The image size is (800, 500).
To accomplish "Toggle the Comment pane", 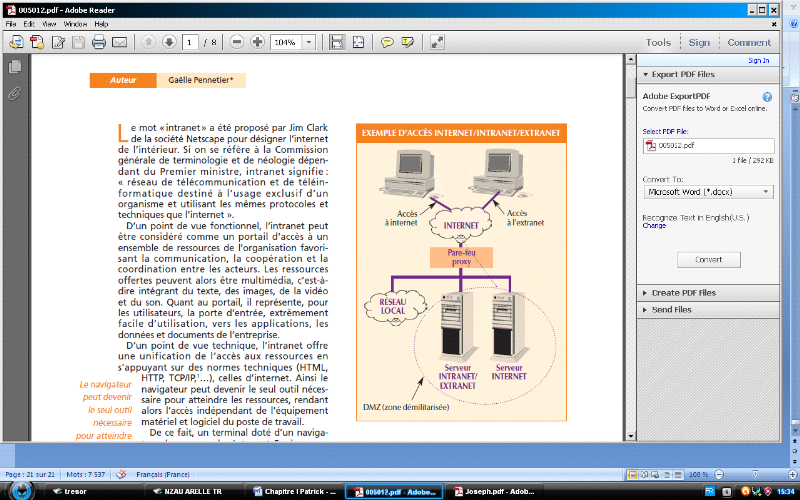I will (749, 42).
